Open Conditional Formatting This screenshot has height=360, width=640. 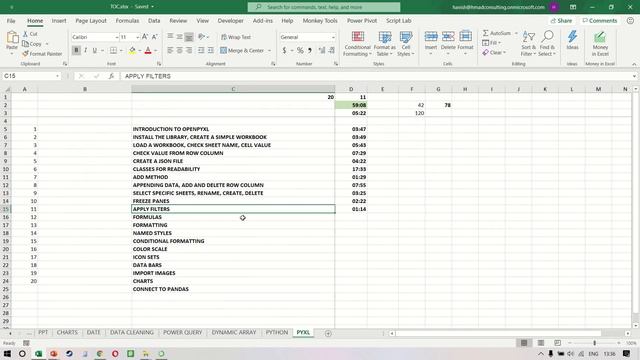pos(358,44)
